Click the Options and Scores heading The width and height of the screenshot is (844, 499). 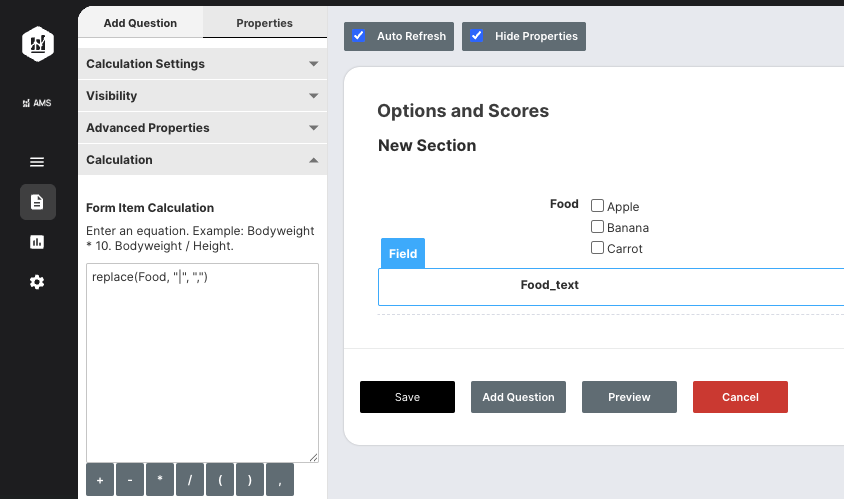pos(463,110)
